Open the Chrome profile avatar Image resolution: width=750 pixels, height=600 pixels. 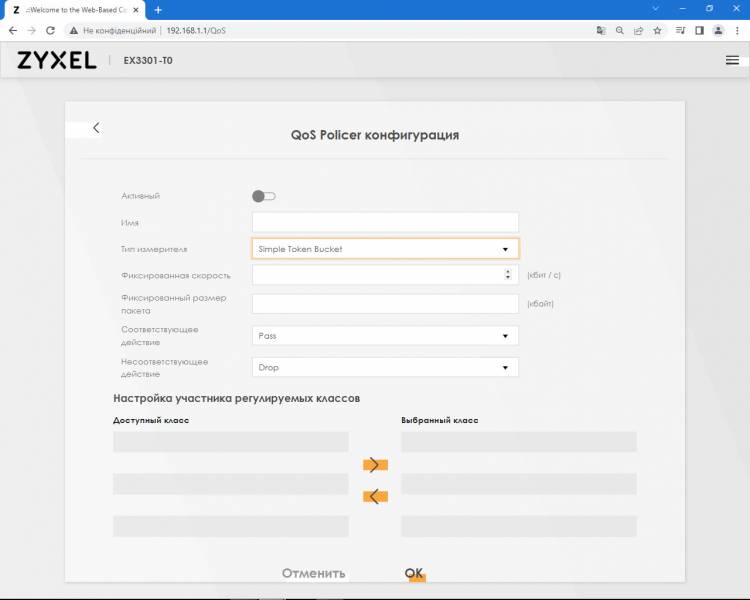718,31
